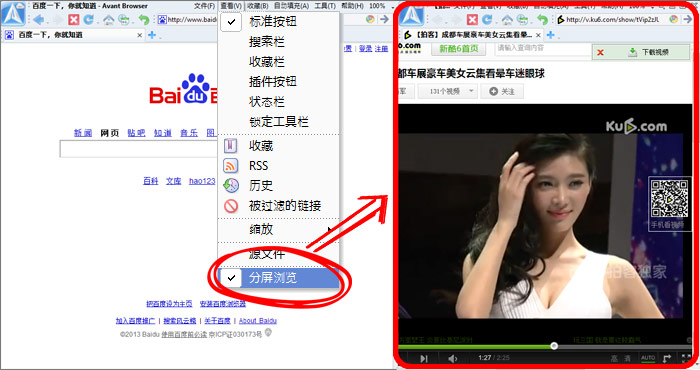Click the video progress slider handle

(554, 346)
